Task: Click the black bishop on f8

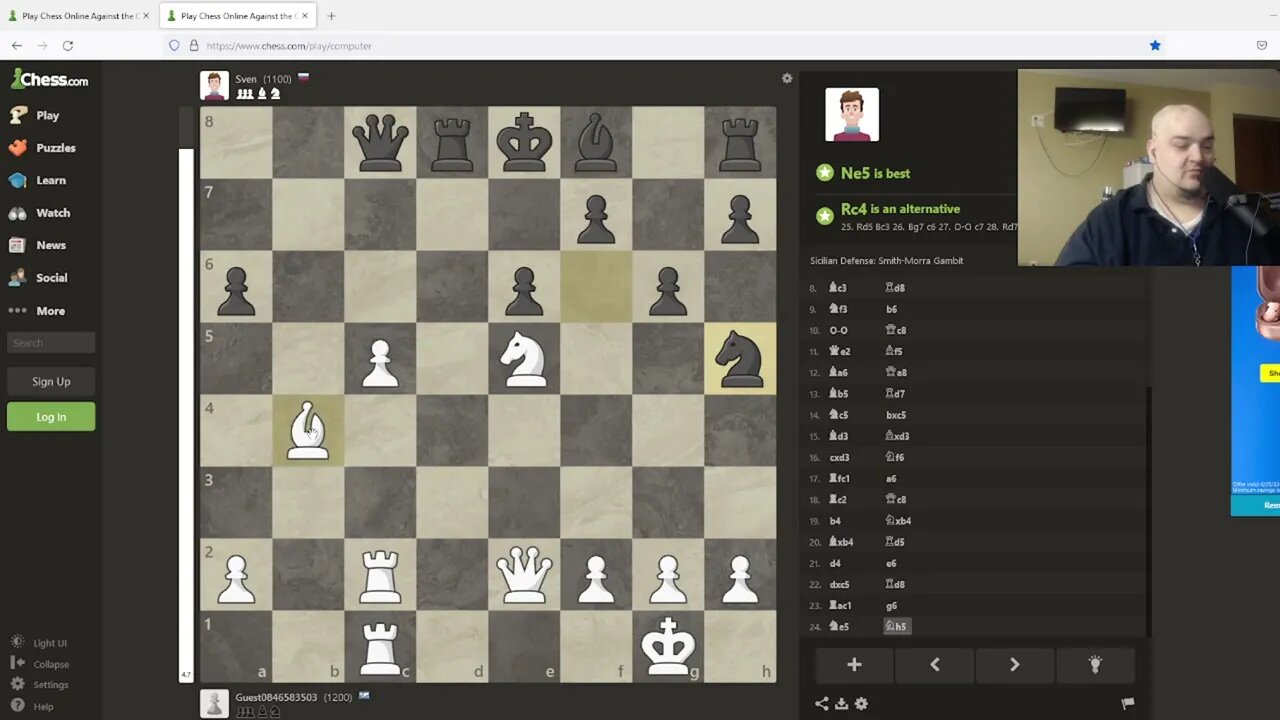Action: [596, 143]
